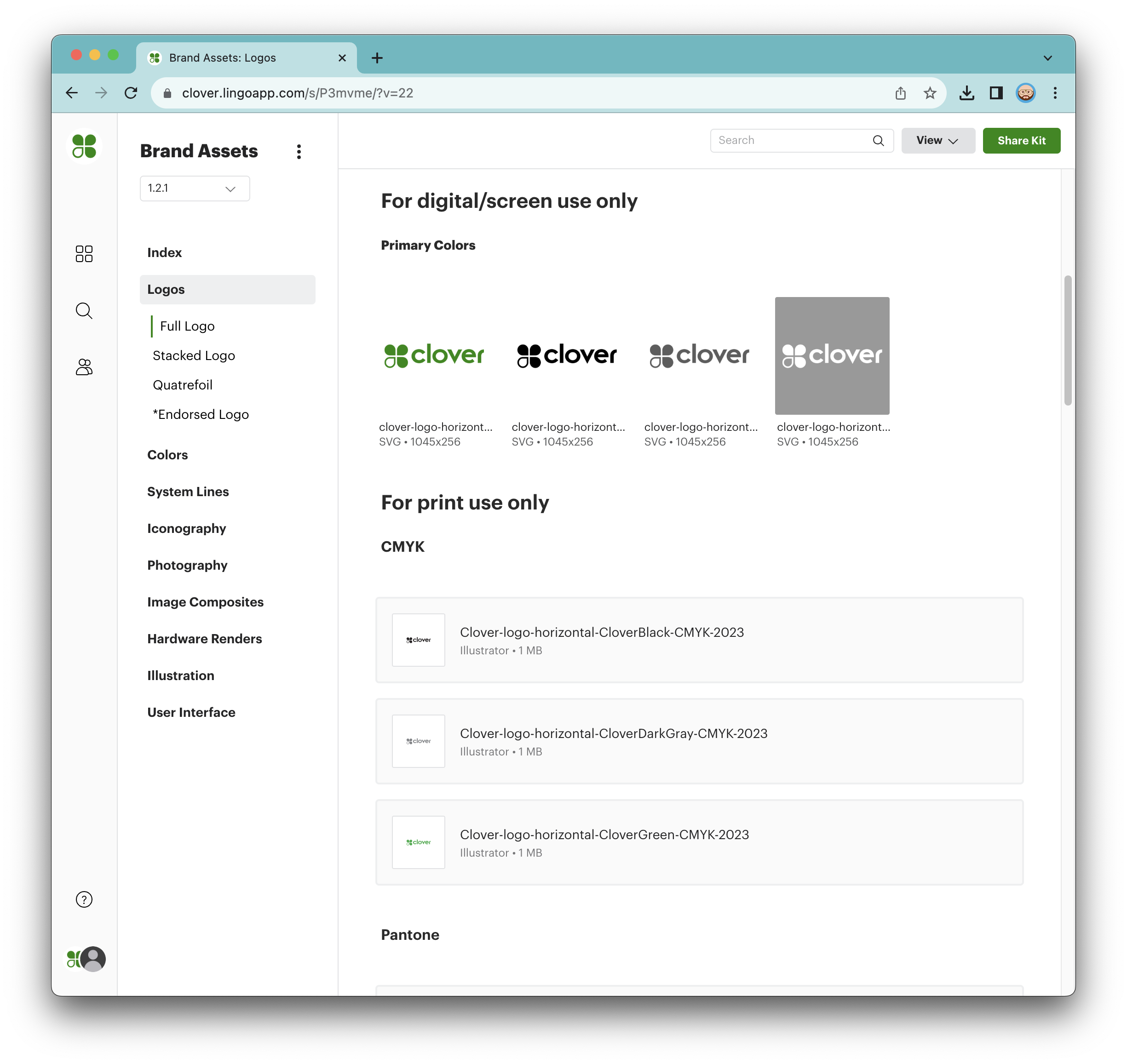Open the Photography section
Screen dimensions: 1127x1064
(187, 566)
